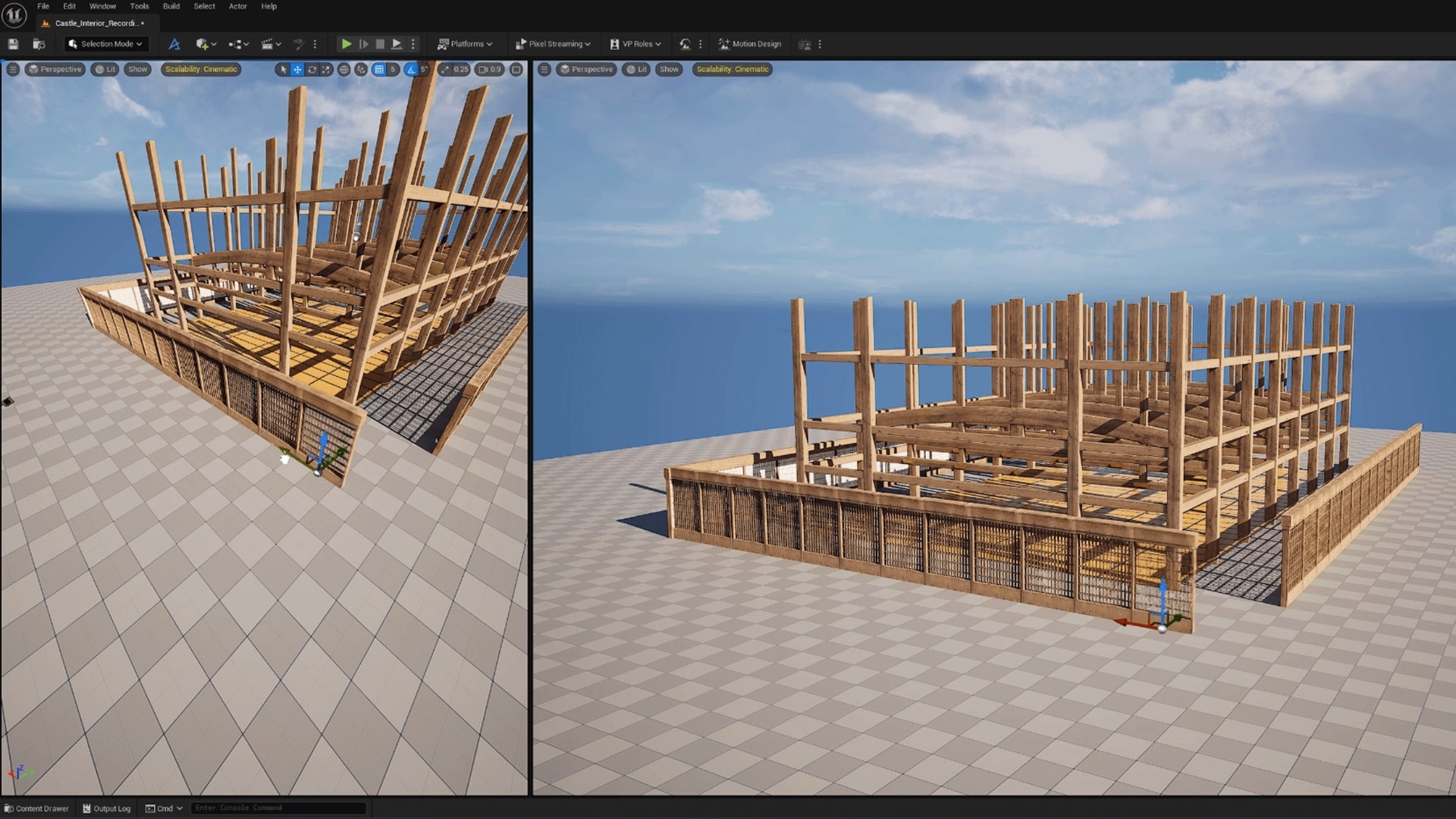The height and width of the screenshot is (819, 1456).
Task: Open the Content Drawer
Action: click(36, 808)
